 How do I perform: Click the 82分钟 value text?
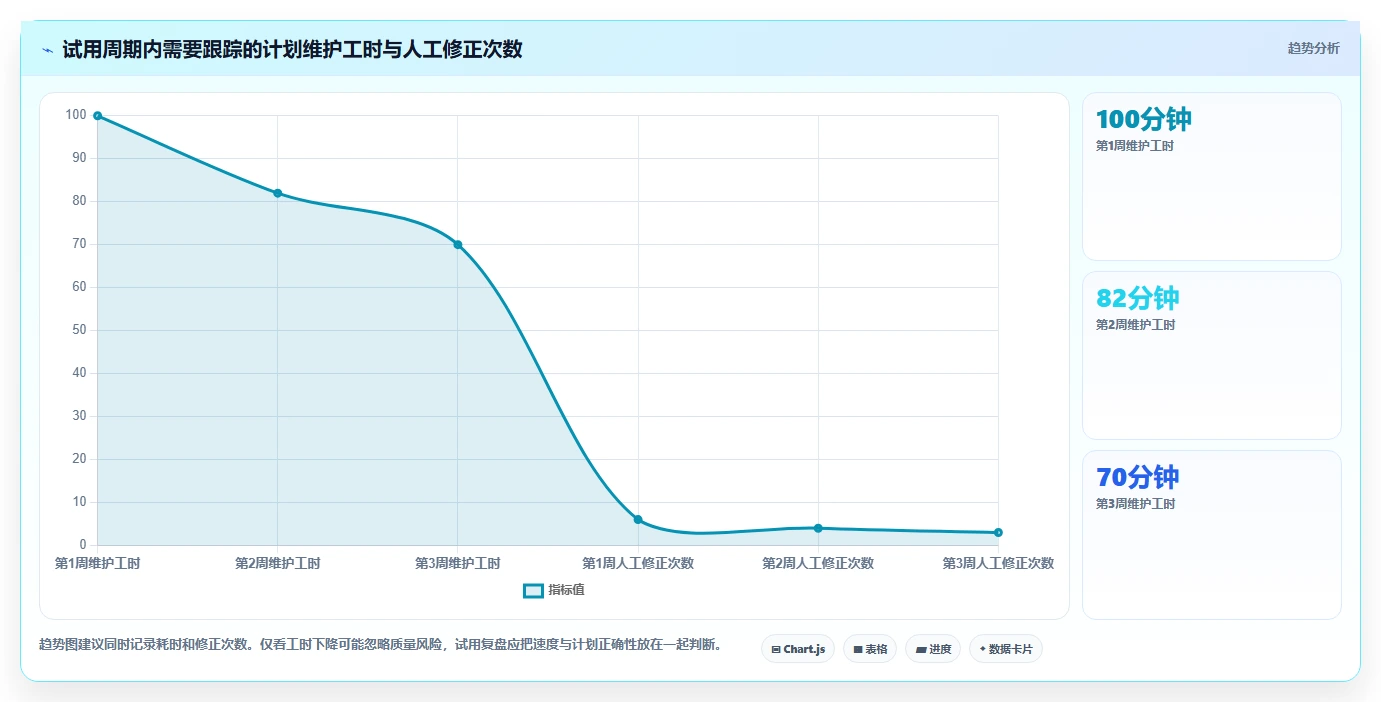[1138, 298]
